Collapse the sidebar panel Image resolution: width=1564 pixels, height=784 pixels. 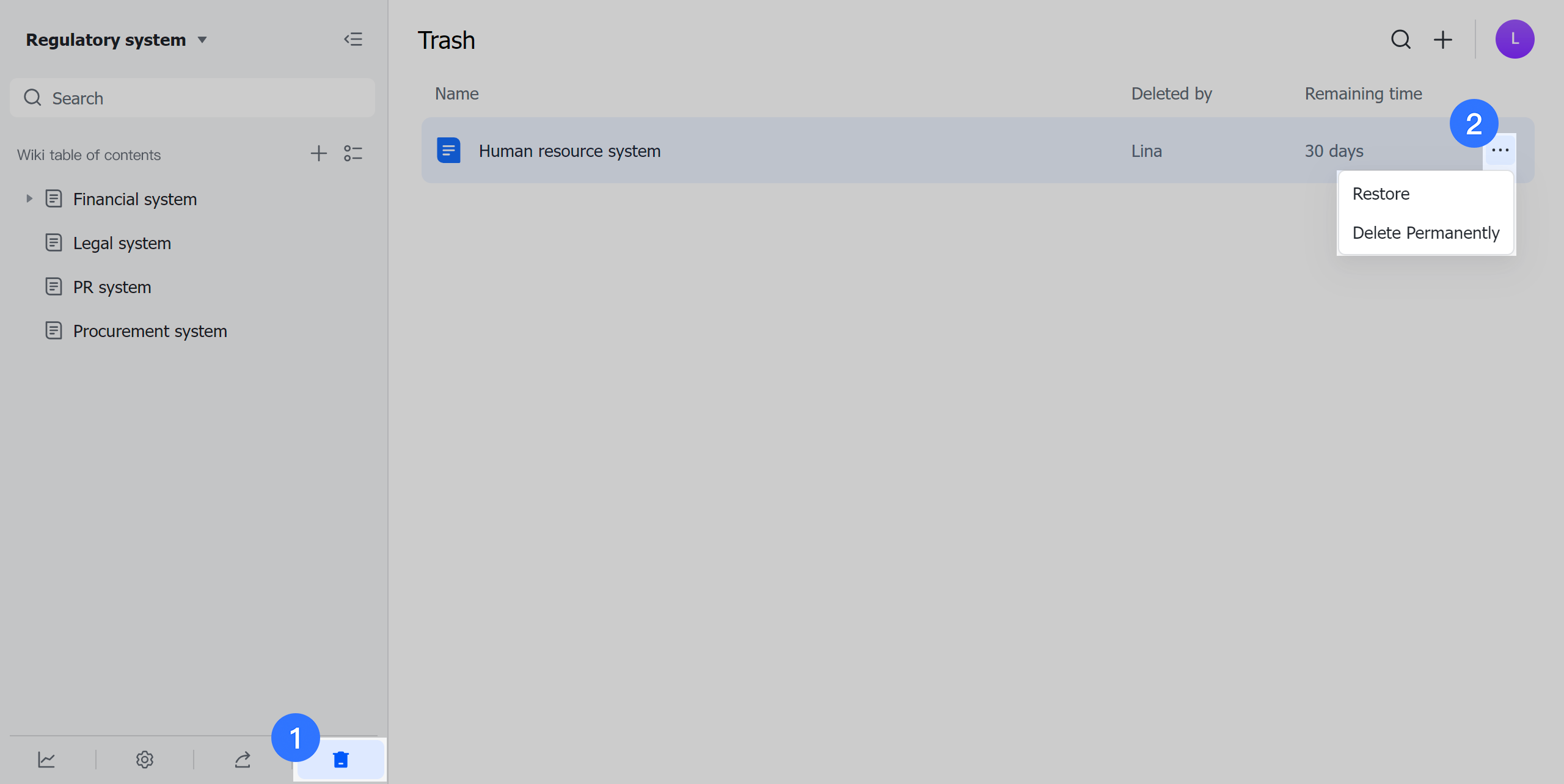[x=353, y=40]
